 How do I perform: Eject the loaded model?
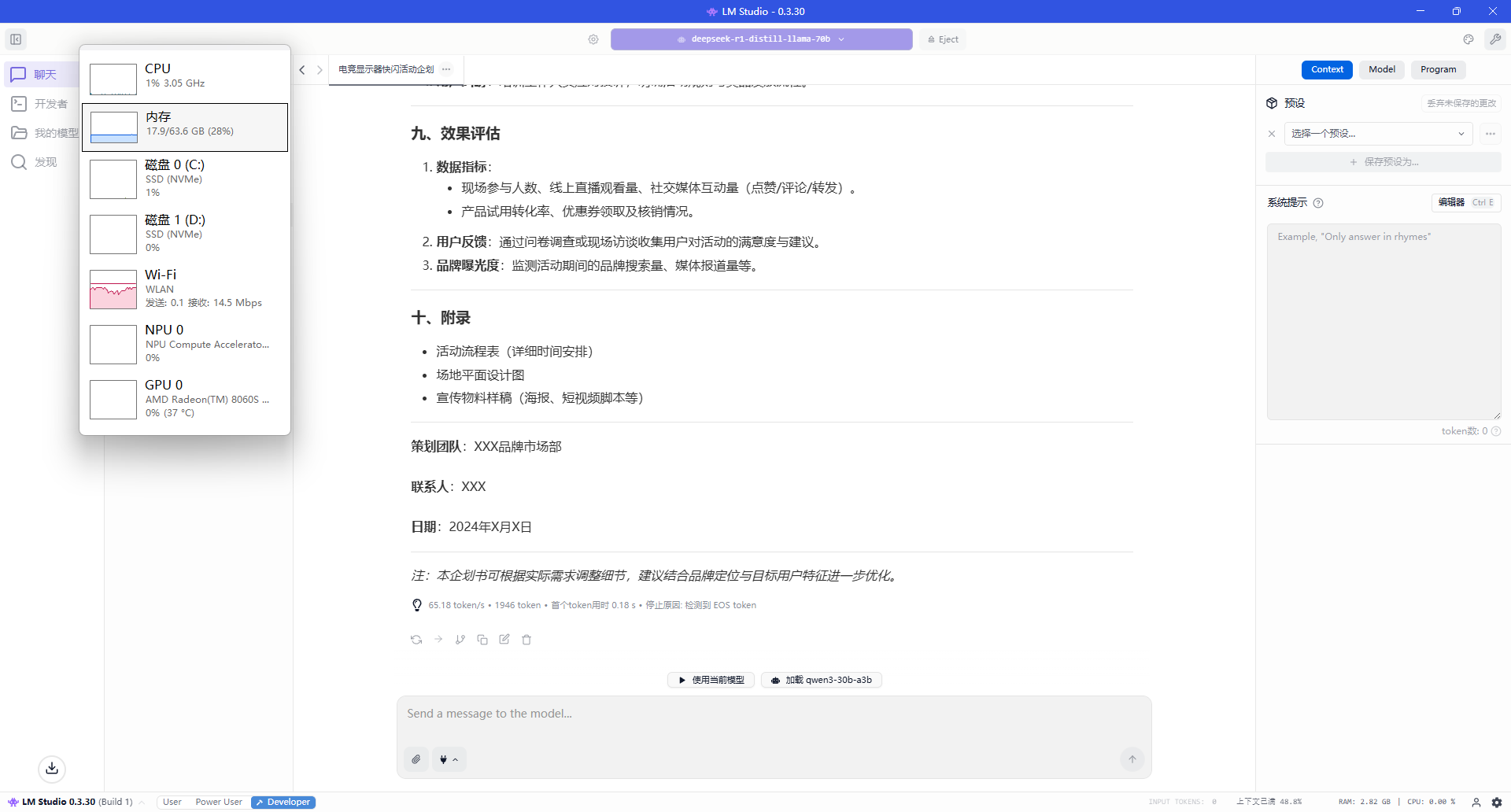pos(943,39)
